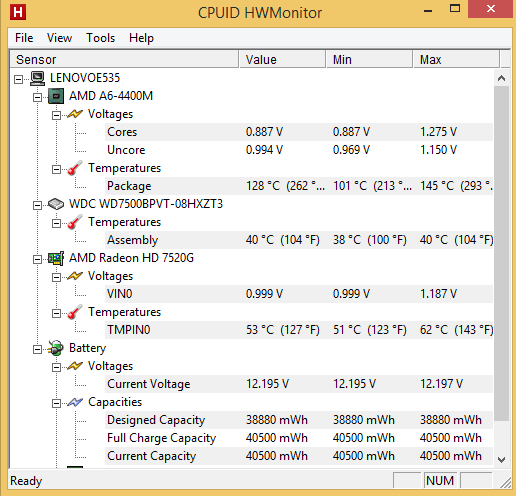Click the Max column header
The height and width of the screenshot is (496, 516).
[456, 59]
